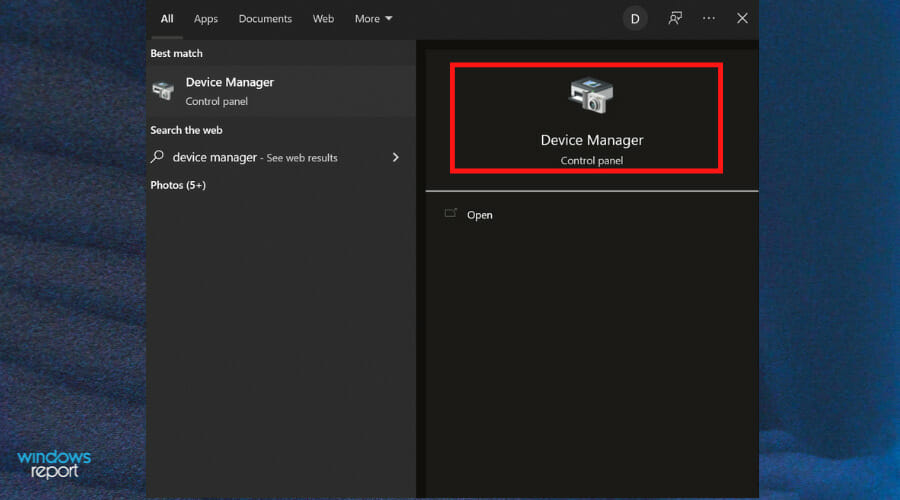Image resolution: width=900 pixels, height=500 pixels.
Task: Click the Device Manager icon in best match
Action: tap(163, 91)
